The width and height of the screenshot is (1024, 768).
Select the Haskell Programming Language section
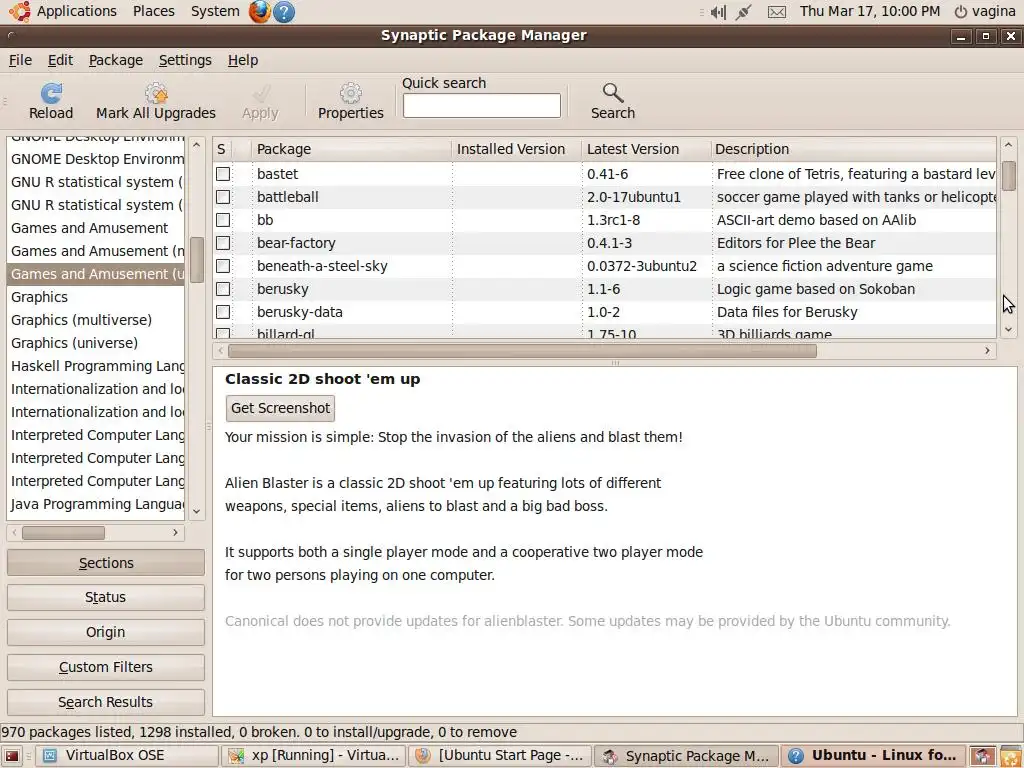[95, 366]
